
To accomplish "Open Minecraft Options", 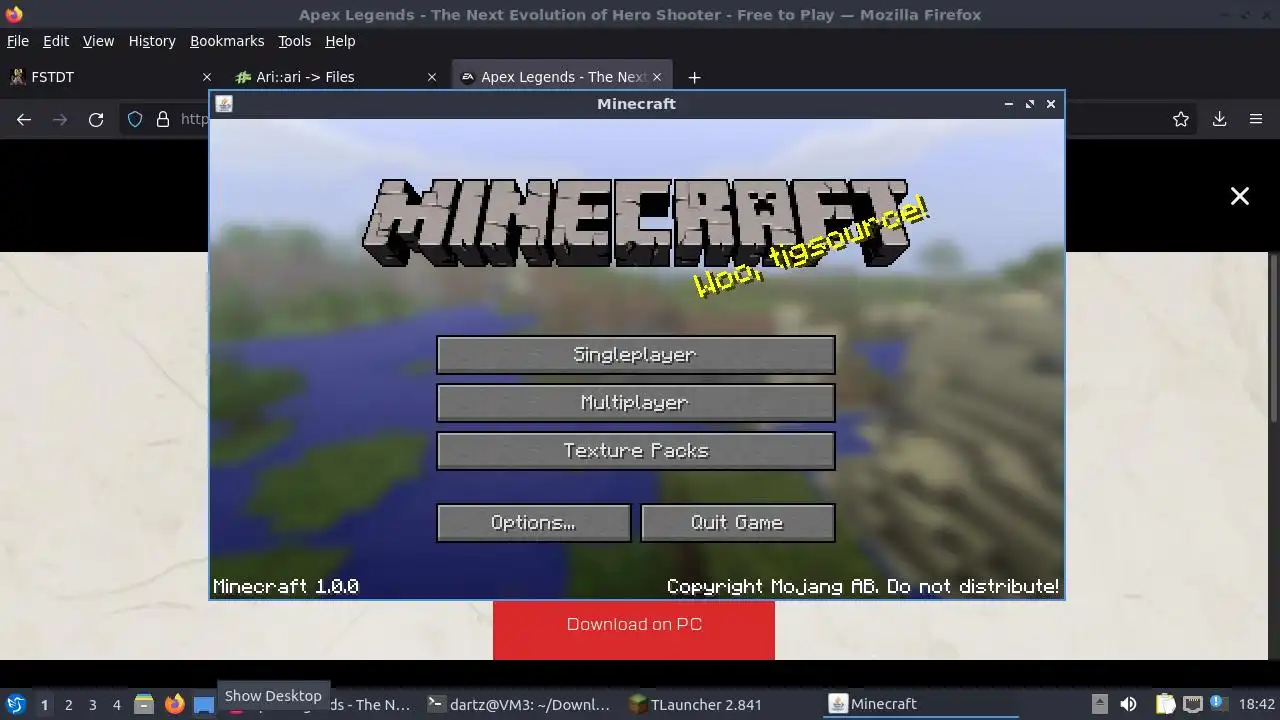I will coord(533,523).
